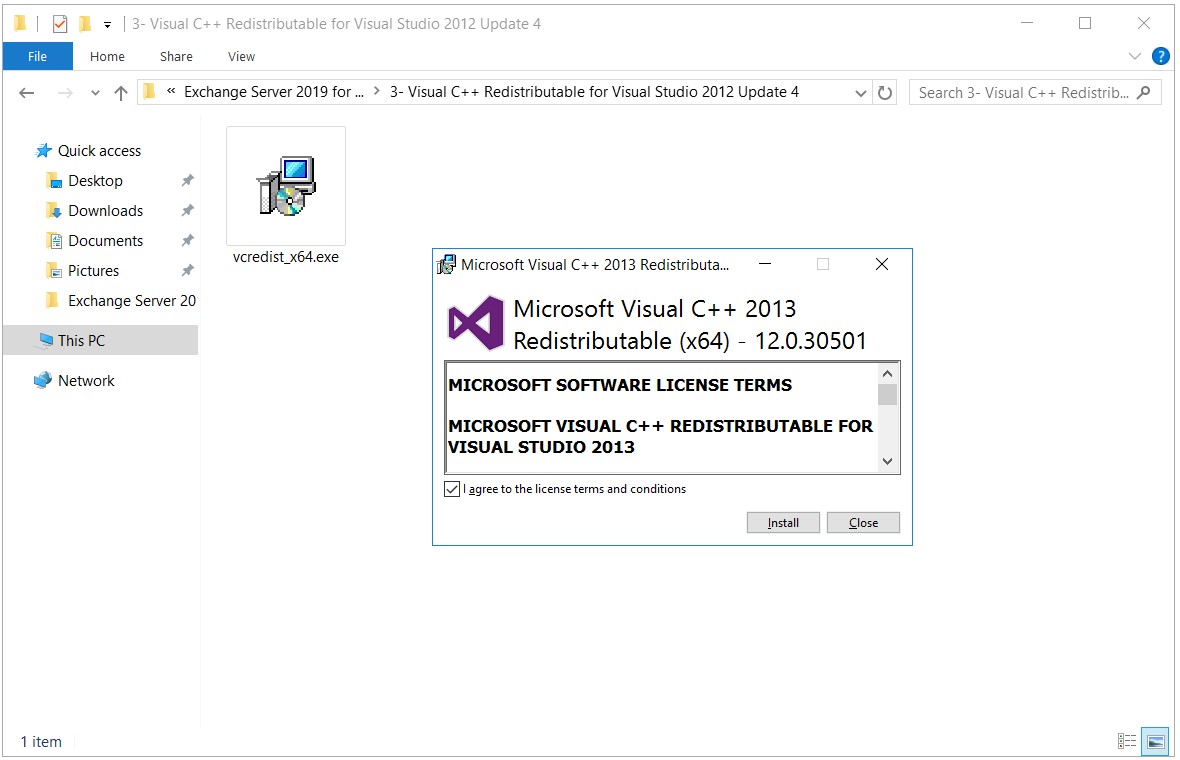
Task: Expand the ribbon with chevron
Action: coord(1135,56)
